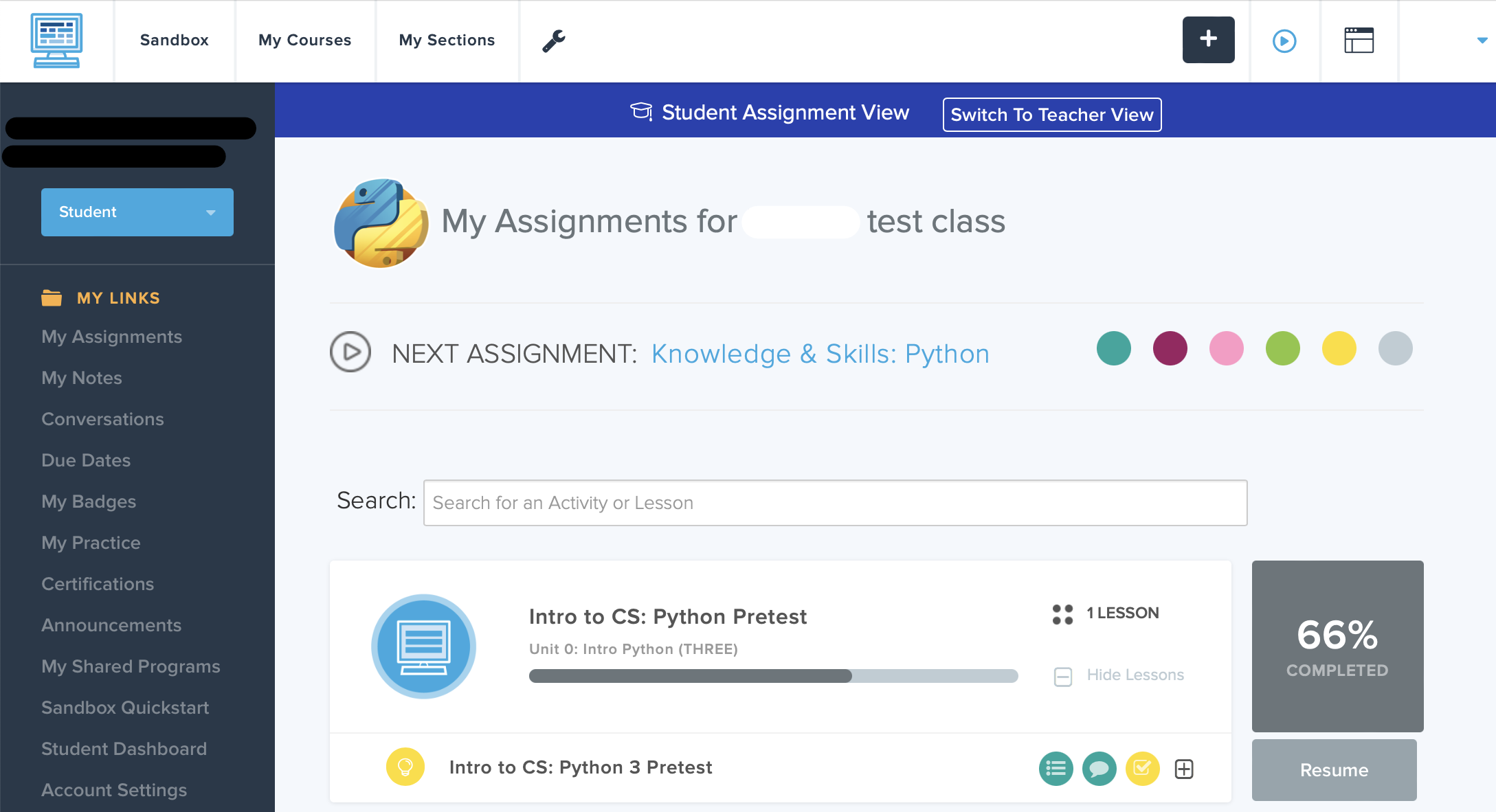
Task: Open the window layout icon in header
Action: 1359,41
